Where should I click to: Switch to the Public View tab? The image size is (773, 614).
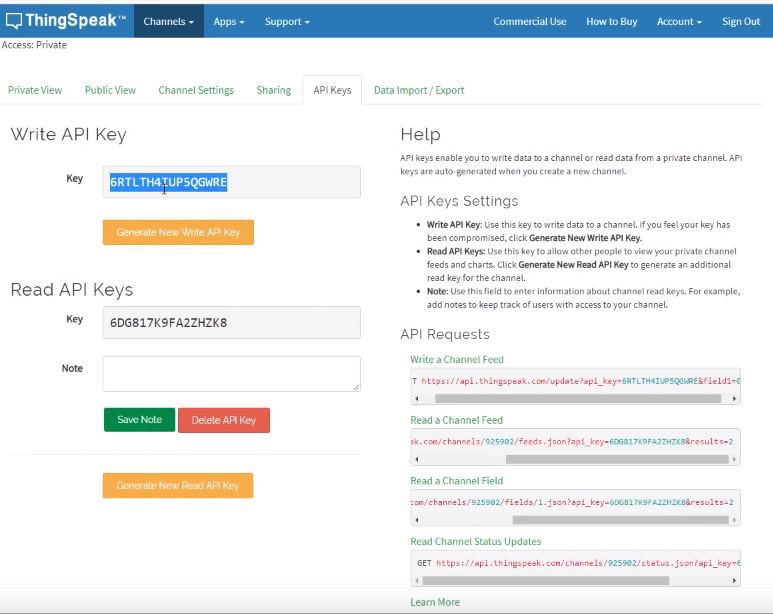(110, 90)
